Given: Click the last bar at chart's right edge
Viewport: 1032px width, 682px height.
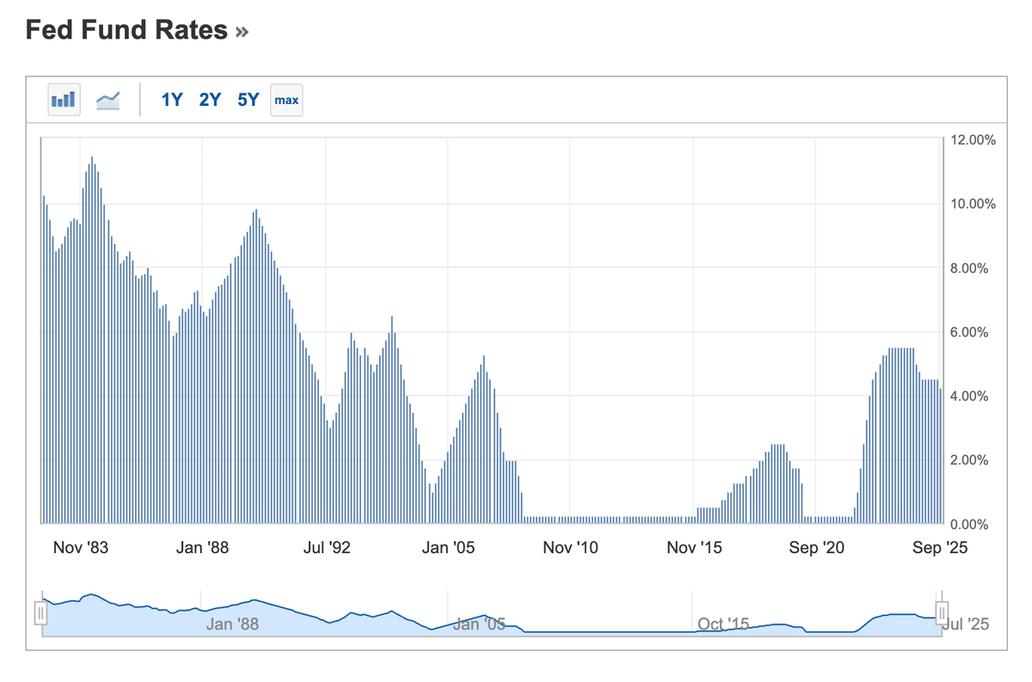Looking at the screenshot, I should click(941, 455).
